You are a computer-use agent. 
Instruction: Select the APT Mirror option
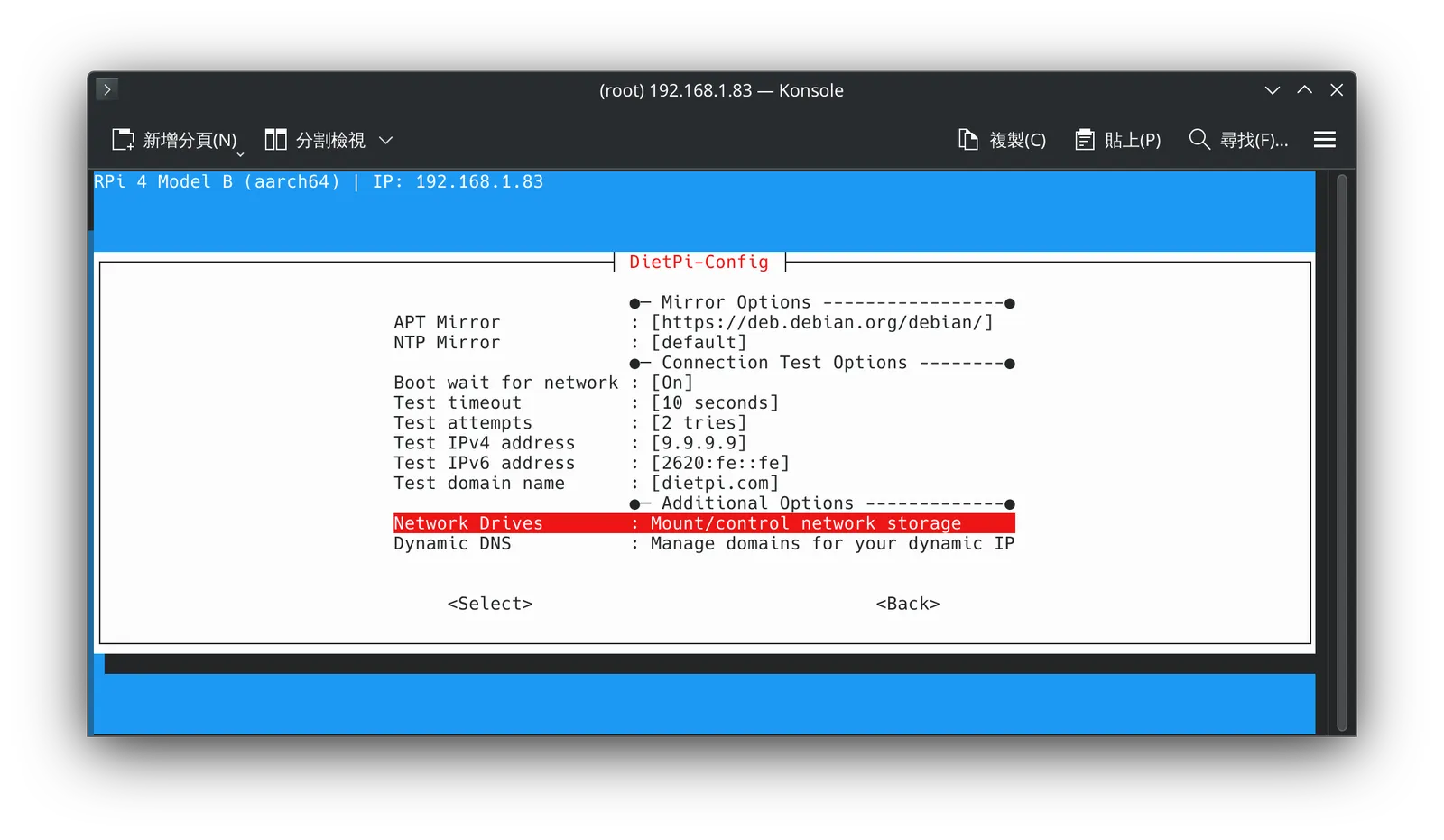tap(704, 322)
